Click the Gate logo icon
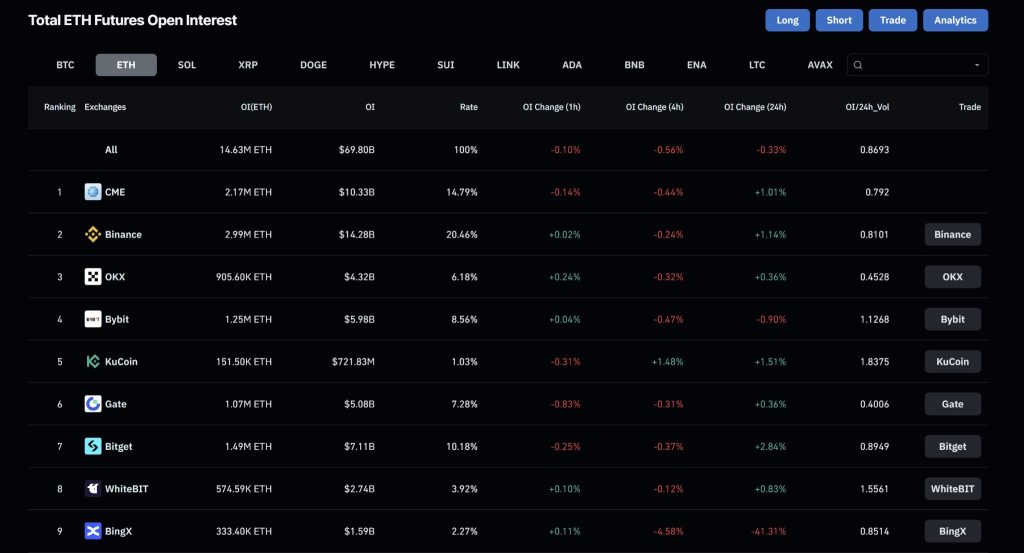 [93, 404]
